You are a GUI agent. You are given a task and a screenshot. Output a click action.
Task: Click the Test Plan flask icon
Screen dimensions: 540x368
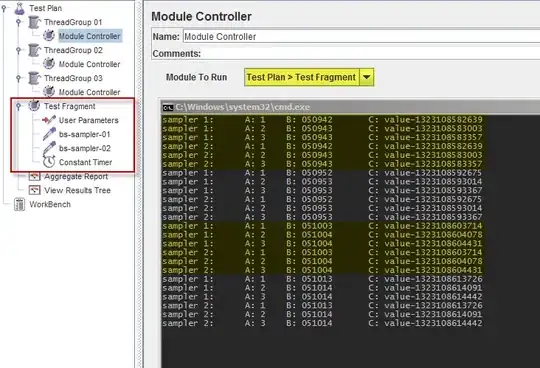coord(20,8)
